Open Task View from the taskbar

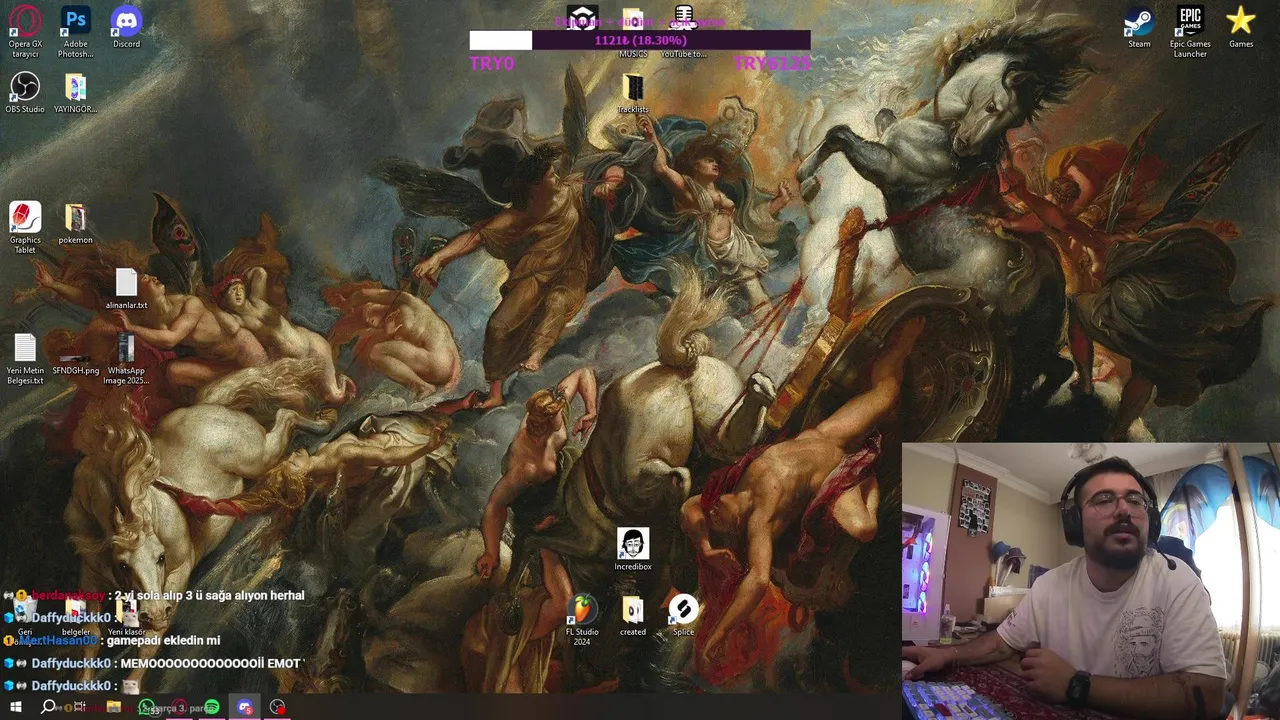pos(80,707)
